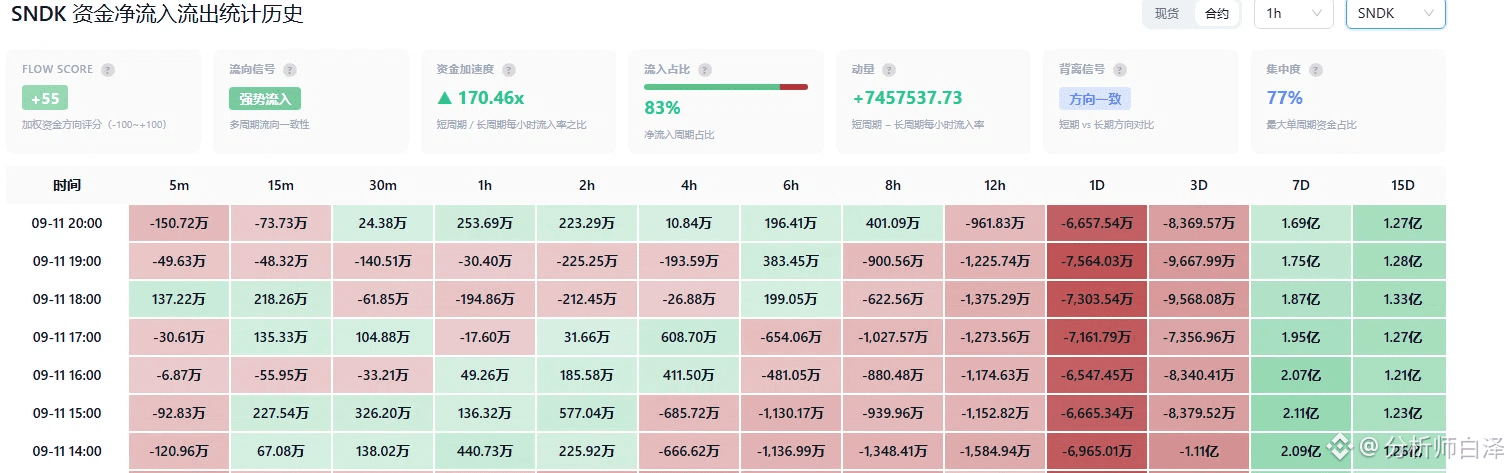Screen dimensions: 1512x473
Task: Open the 1h interval dropdown
Action: [1293, 13]
